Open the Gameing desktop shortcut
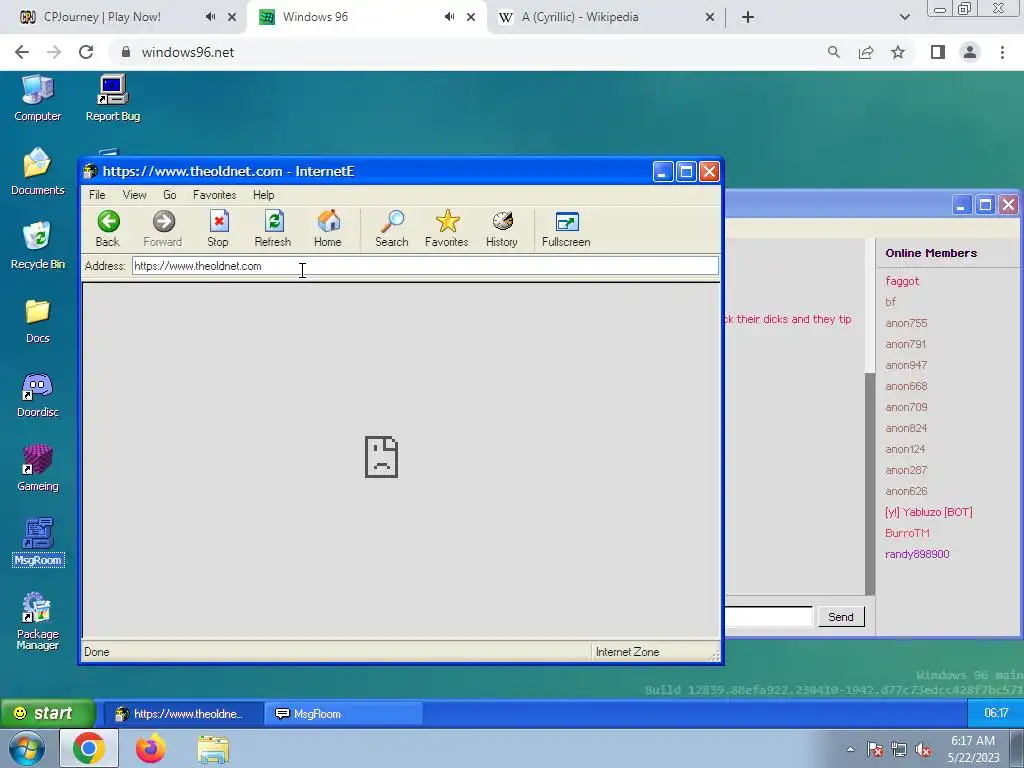This screenshot has width=1024, height=768. click(x=37, y=468)
